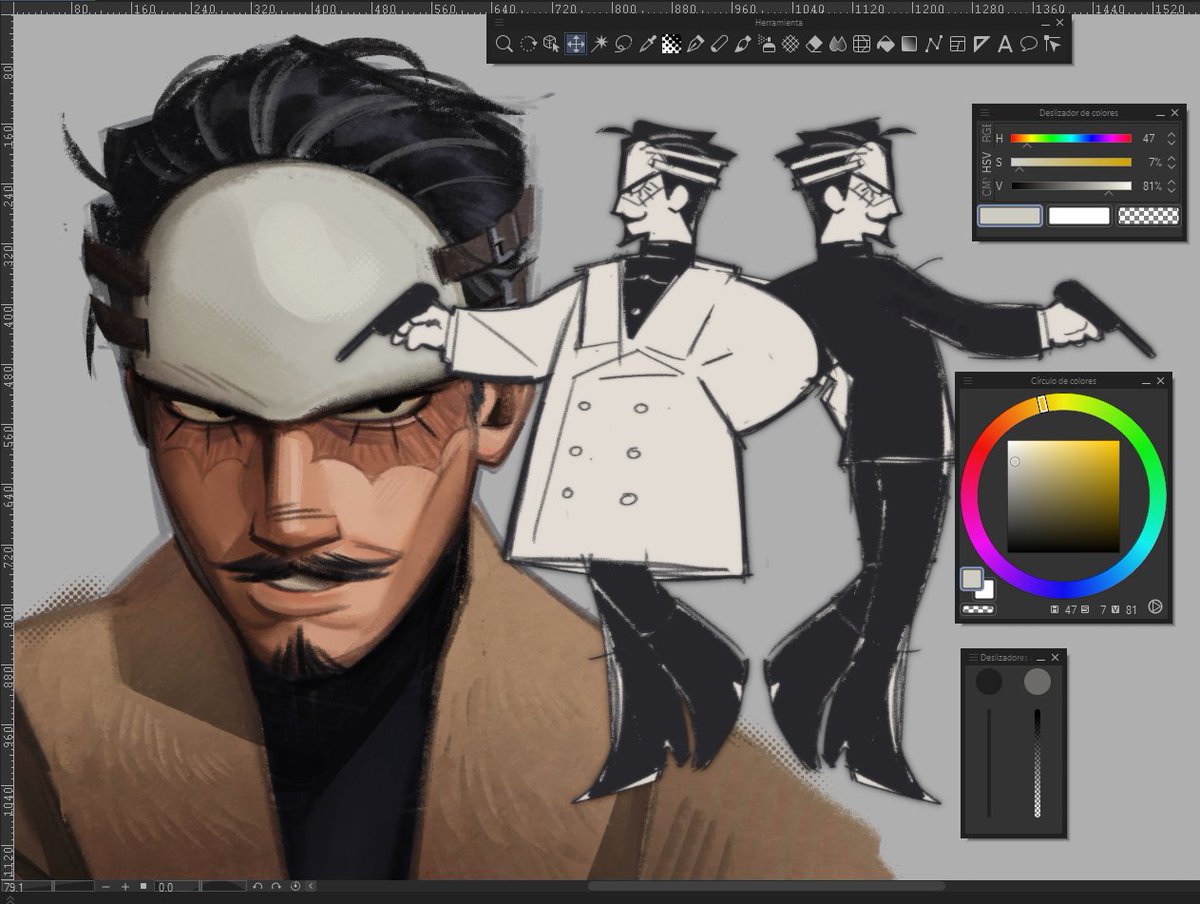
Task: Select transparent color swatch in slider panel
Action: click(1148, 216)
